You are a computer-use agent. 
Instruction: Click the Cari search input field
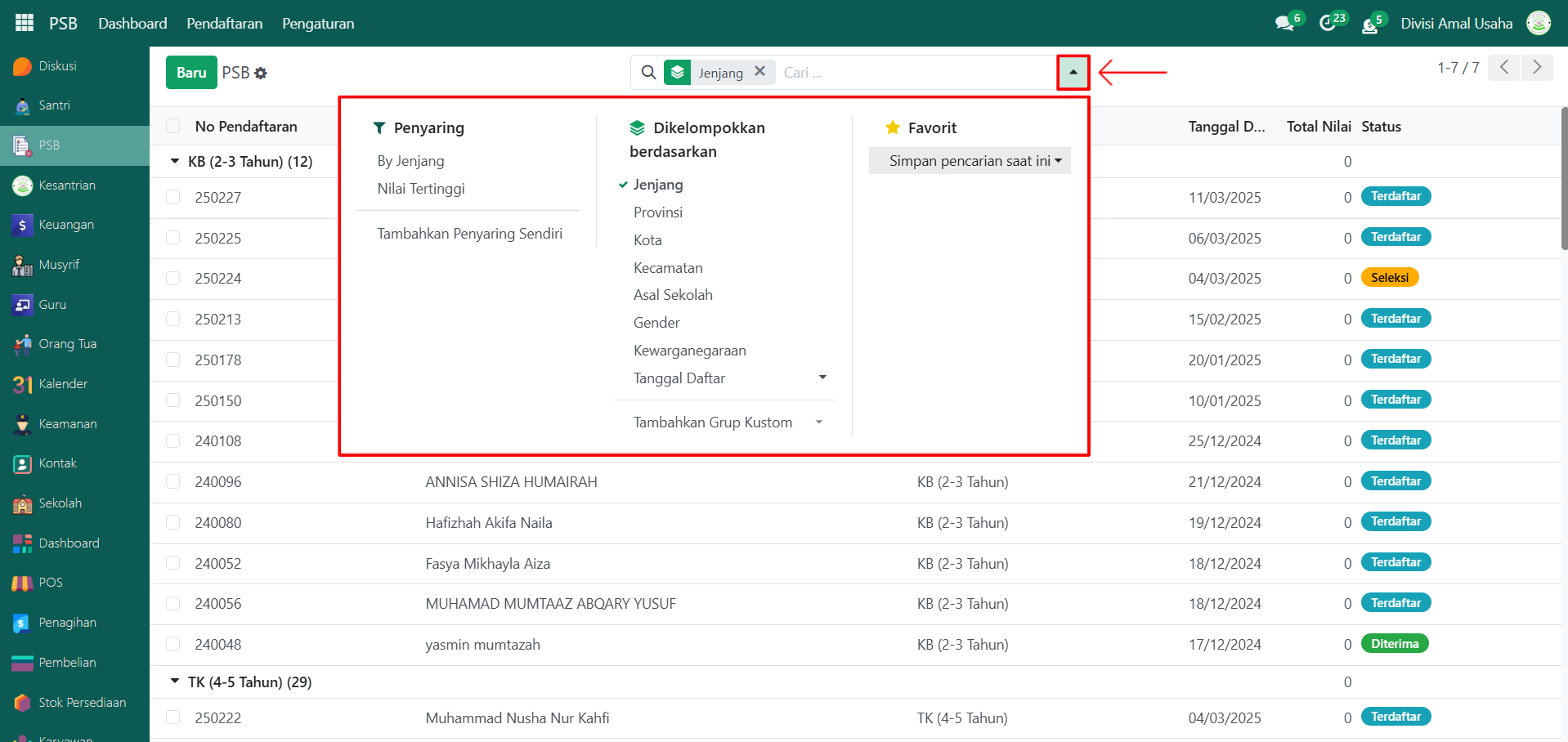coord(916,73)
